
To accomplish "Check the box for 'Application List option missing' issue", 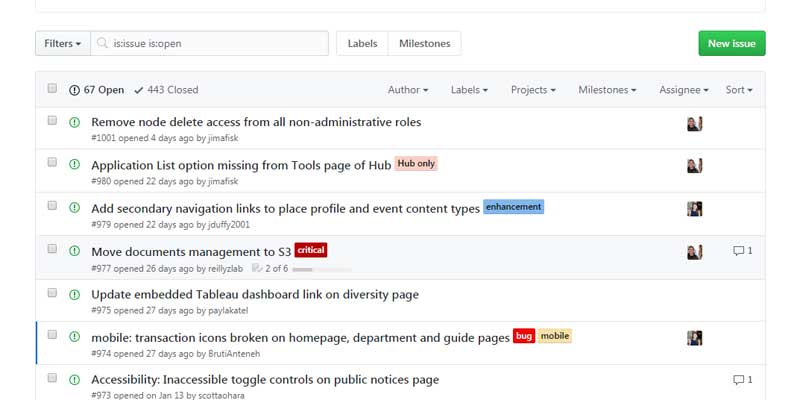I will click(x=52, y=162).
